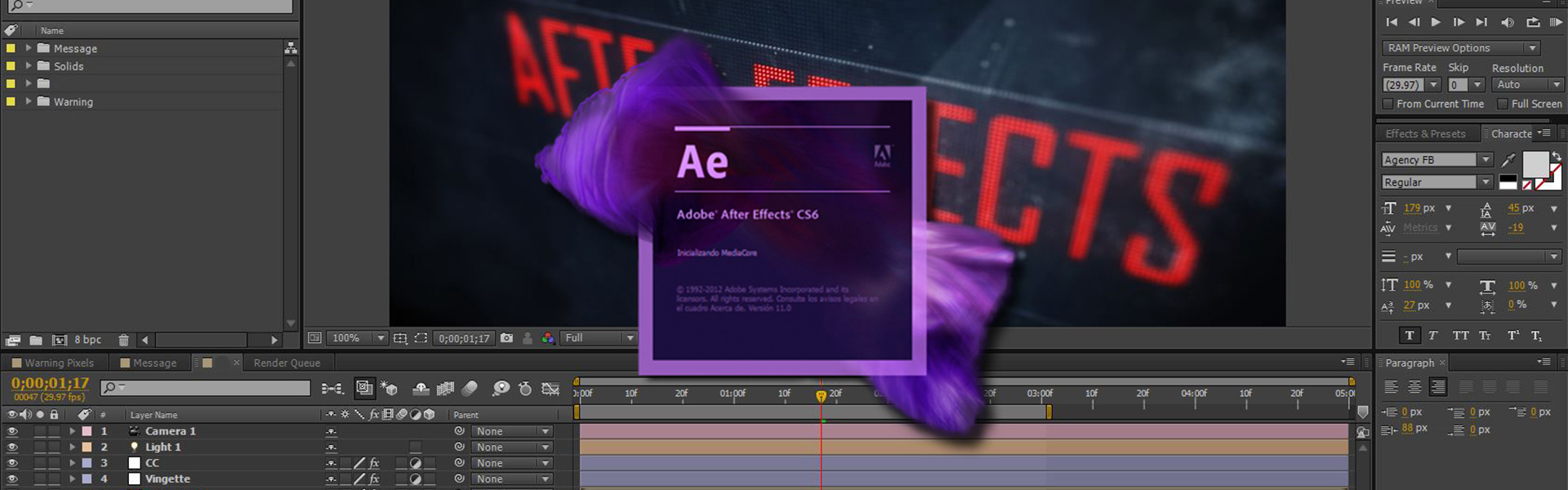Image resolution: width=1568 pixels, height=490 pixels.
Task: Toggle Superscript text style
Action: (1513, 336)
